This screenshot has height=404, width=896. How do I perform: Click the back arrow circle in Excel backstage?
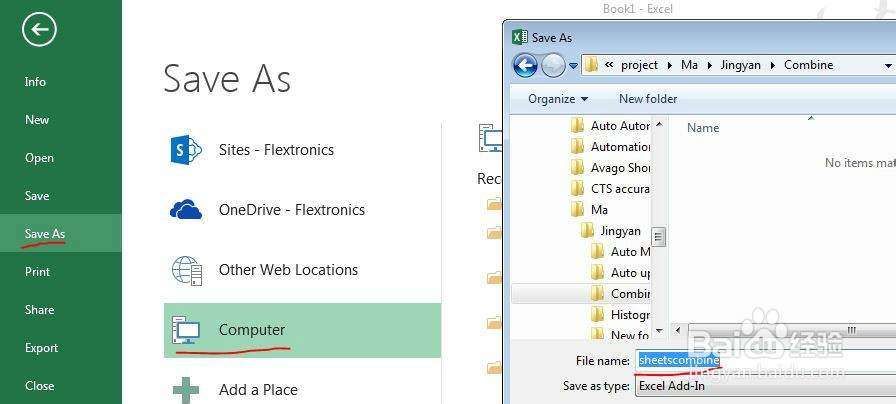(x=39, y=29)
